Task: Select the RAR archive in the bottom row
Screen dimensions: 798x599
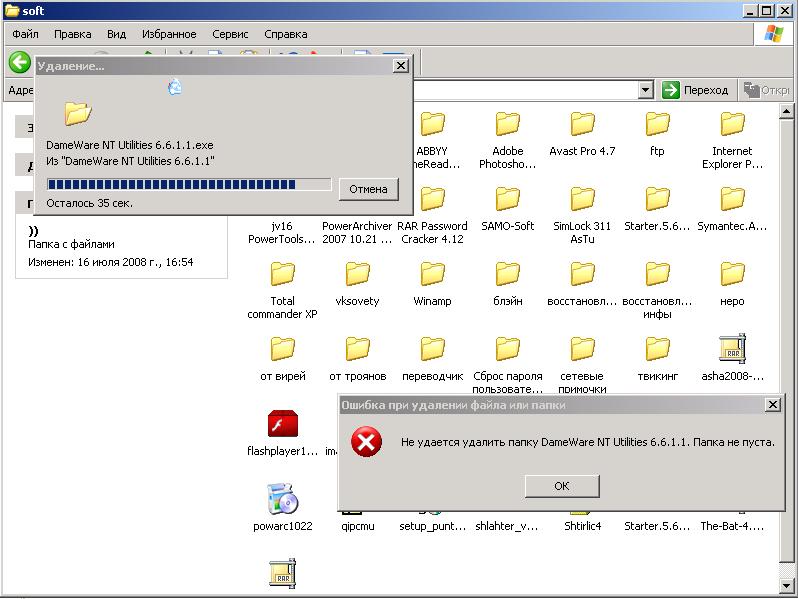Action: (x=282, y=574)
